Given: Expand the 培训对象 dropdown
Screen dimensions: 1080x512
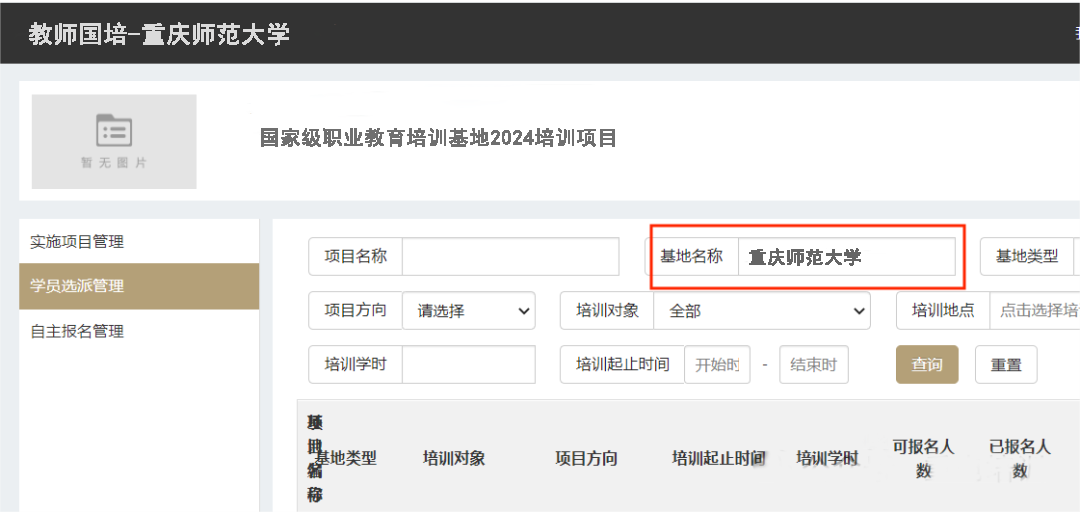Looking at the screenshot, I should click(761, 311).
